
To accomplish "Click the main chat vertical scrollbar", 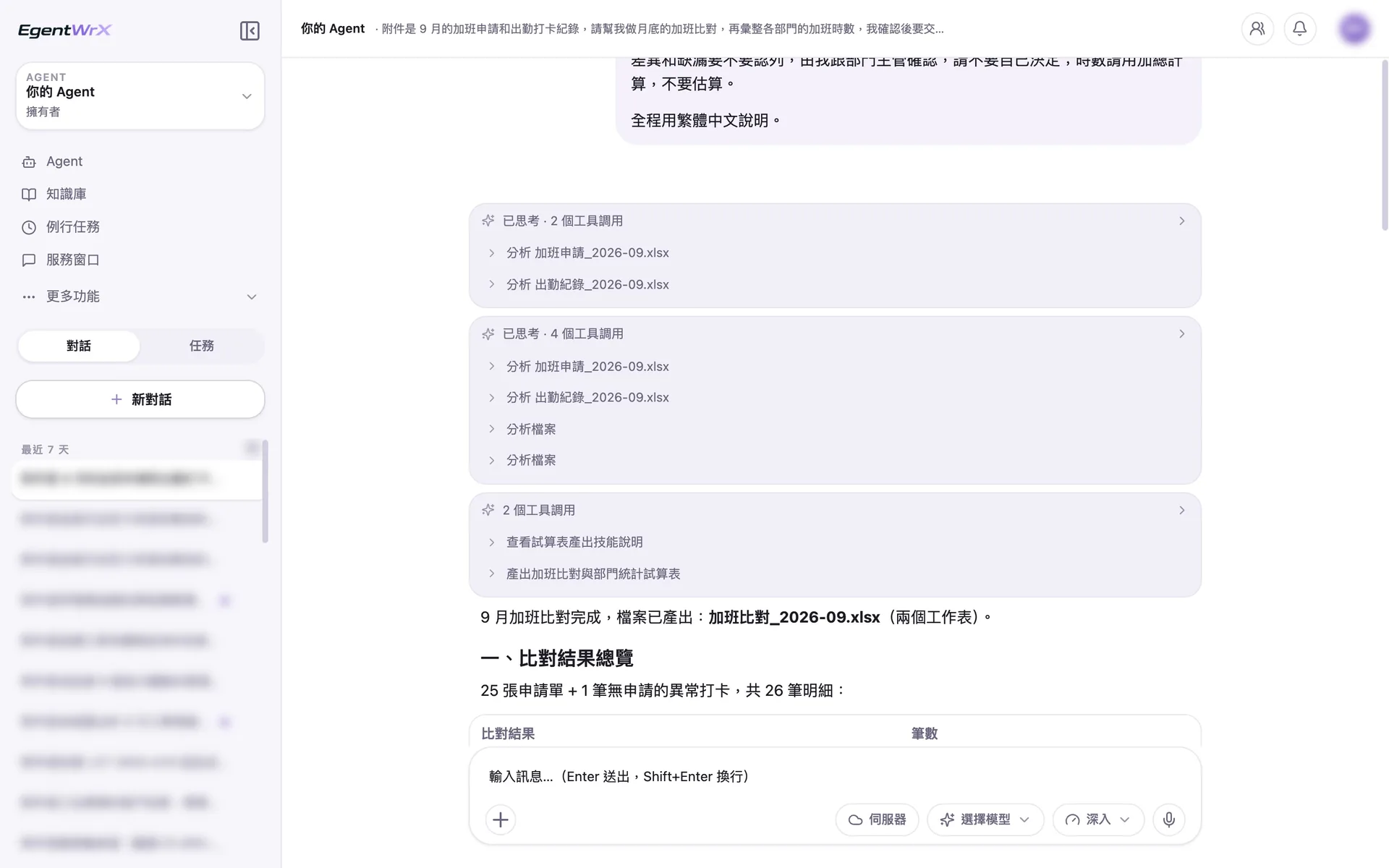I will pos(1385,145).
